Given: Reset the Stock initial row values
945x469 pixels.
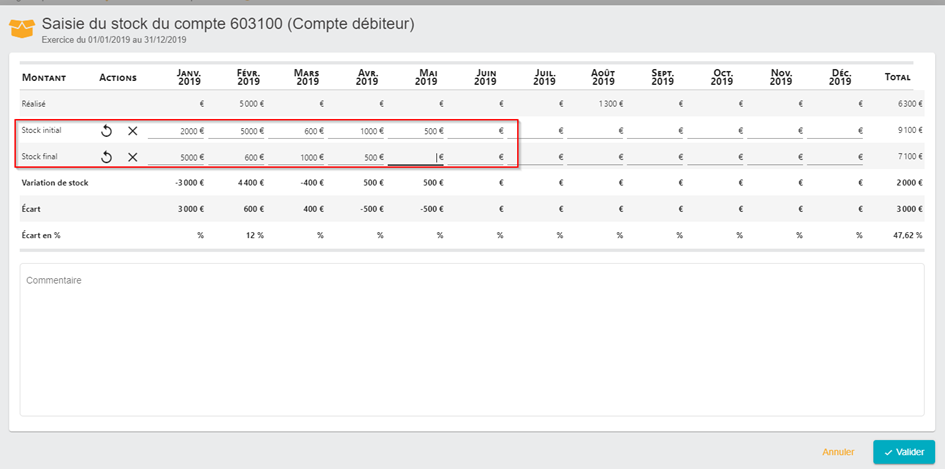Looking at the screenshot, I should (107, 130).
